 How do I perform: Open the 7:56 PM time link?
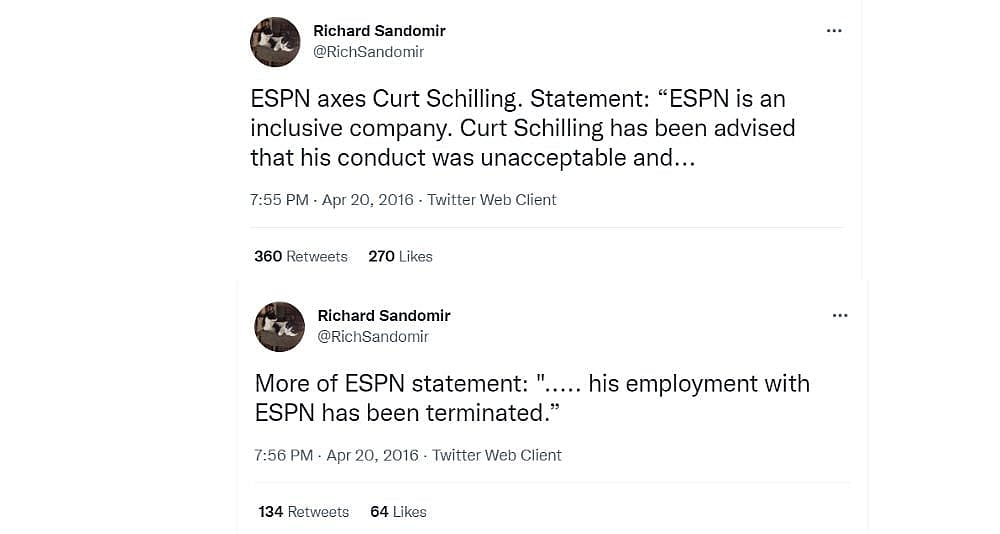point(284,455)
